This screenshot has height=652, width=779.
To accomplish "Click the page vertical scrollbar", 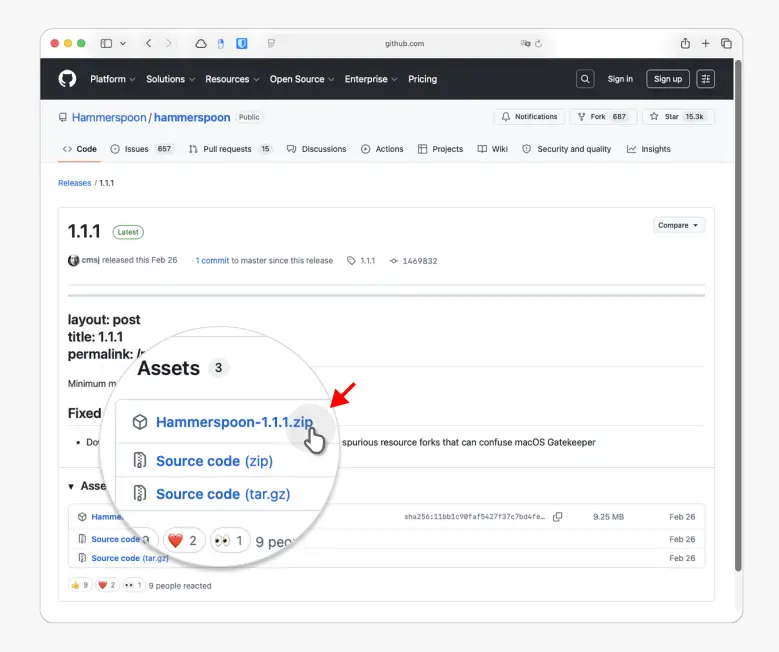I will pyautogui.click(x=738, y=316).
